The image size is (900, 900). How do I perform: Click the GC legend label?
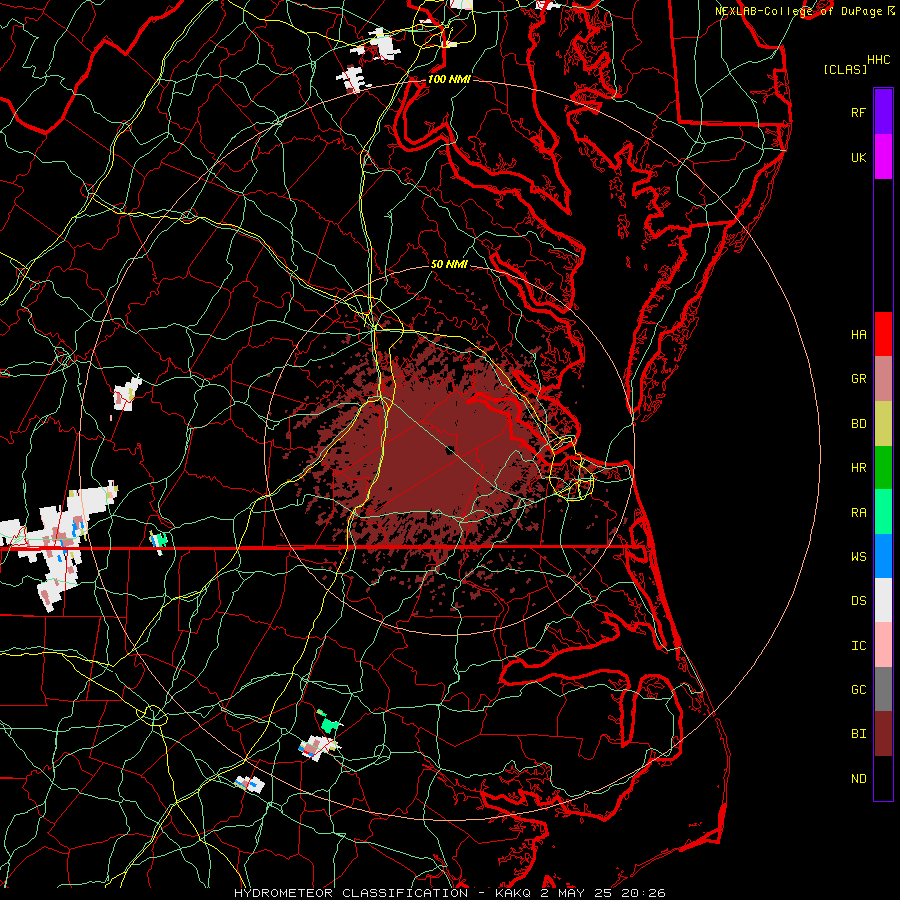coord(858,690)
